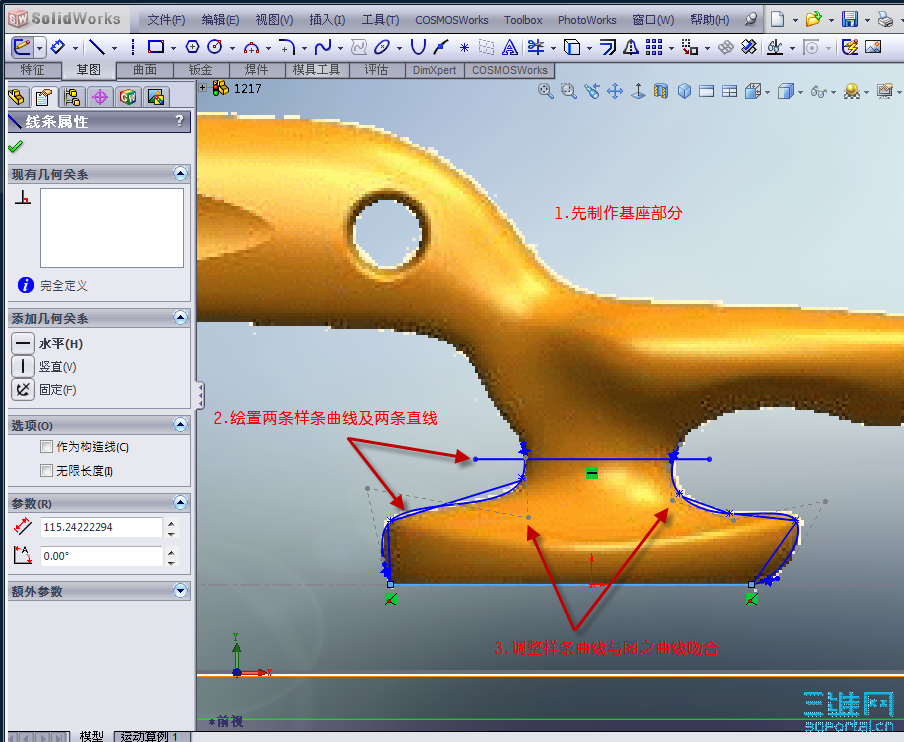The image size is (904, 742).
Task: Open the 文件(F) File menu
Action: click(166, 20)
